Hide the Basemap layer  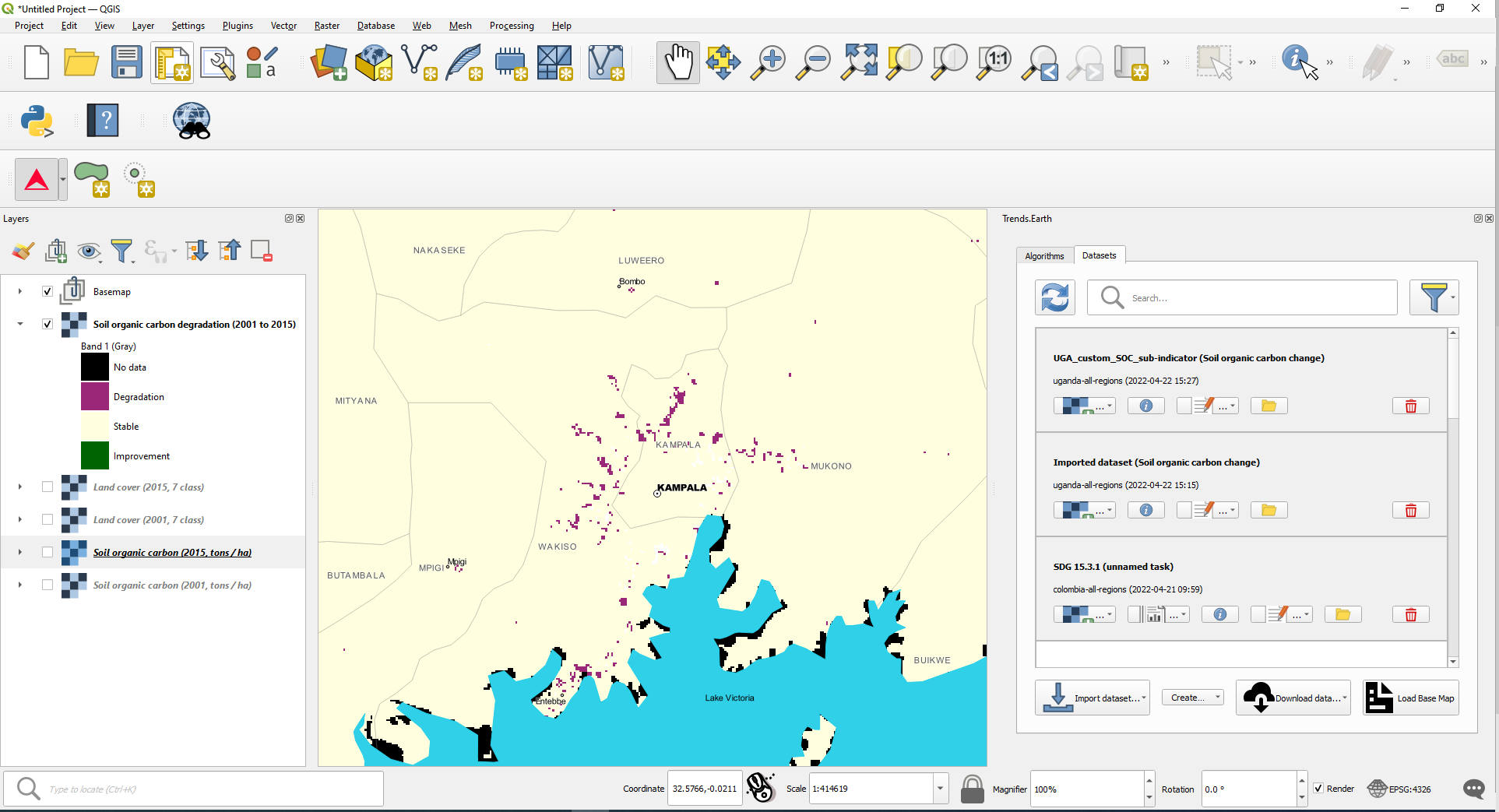pyautogui.click(x=48, y=291)
